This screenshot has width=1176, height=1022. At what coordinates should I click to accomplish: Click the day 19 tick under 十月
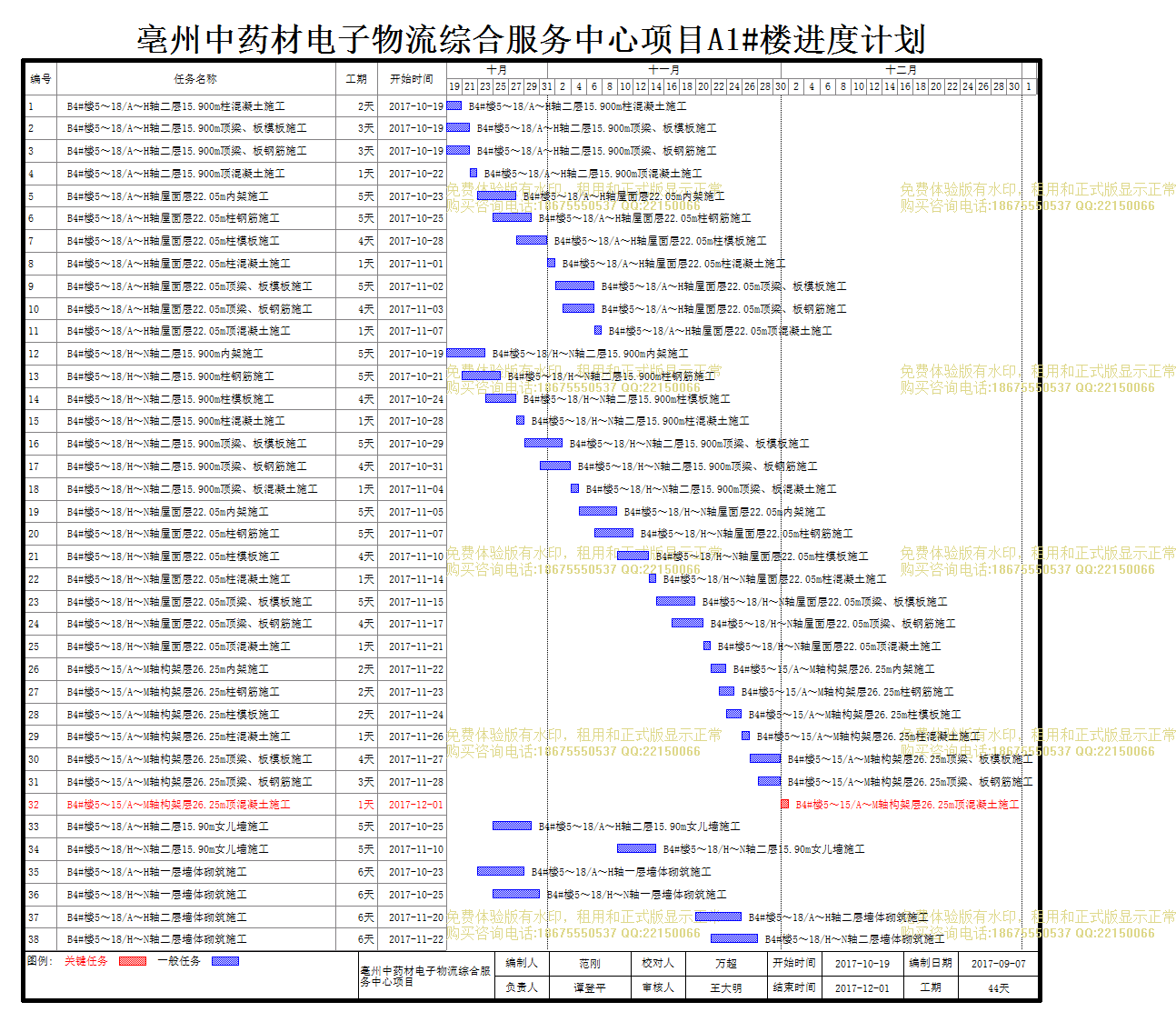tap(454, 86)
